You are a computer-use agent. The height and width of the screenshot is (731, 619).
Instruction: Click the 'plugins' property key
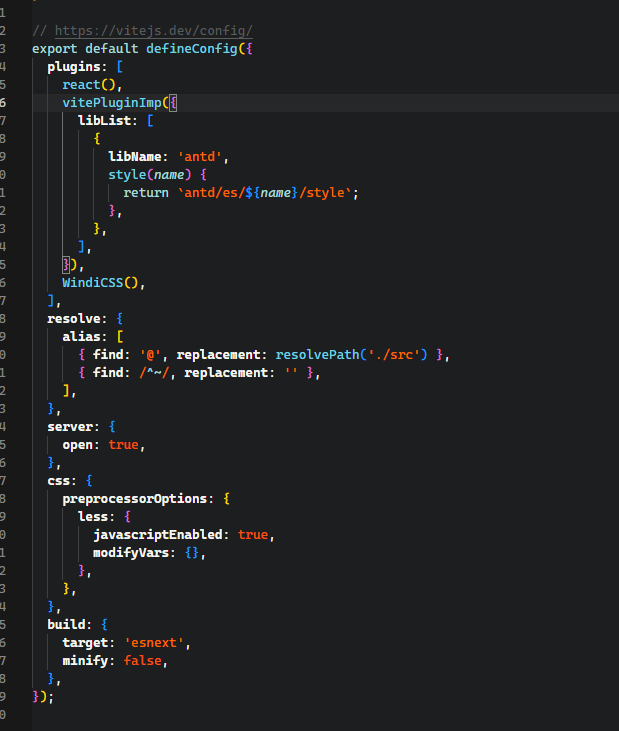(74, 67)
